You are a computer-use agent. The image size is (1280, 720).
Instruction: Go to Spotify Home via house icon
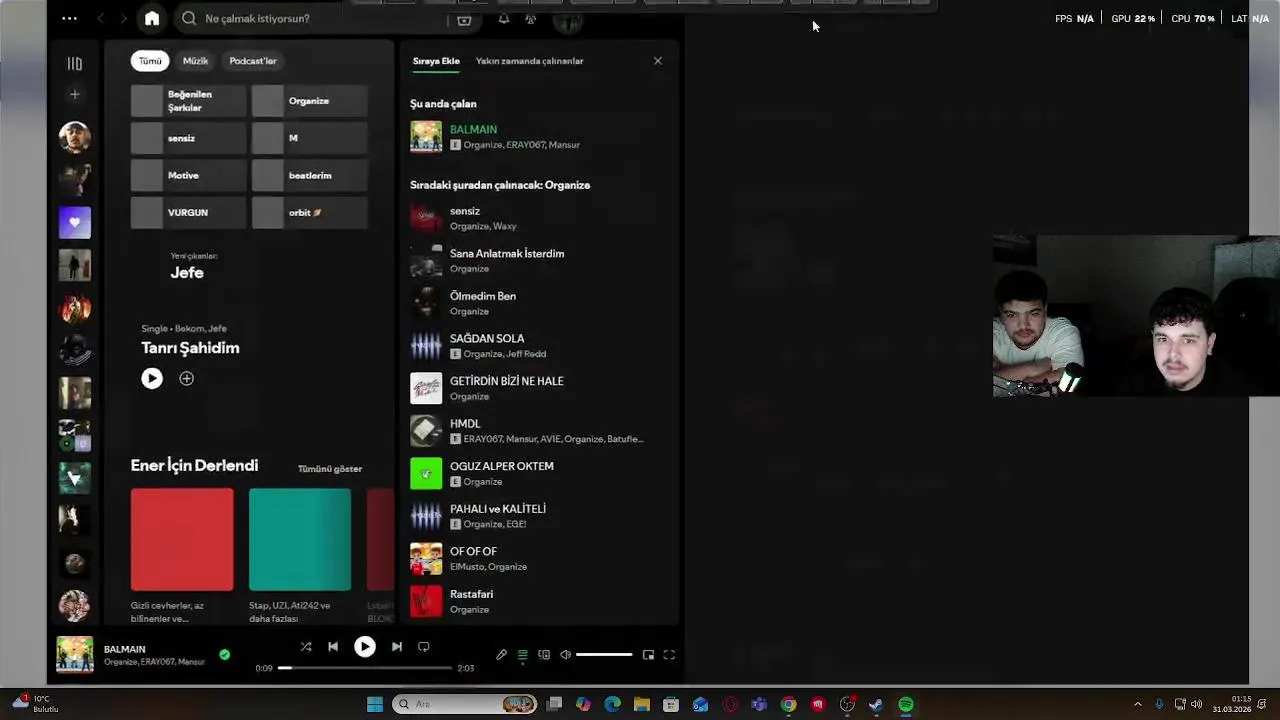click(152, 18)
